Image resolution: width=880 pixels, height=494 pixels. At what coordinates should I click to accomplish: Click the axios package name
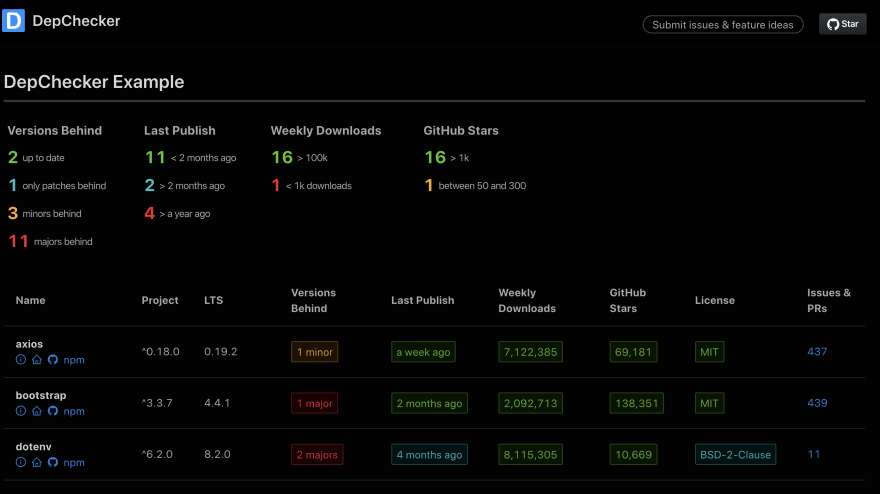pos(29,344)
